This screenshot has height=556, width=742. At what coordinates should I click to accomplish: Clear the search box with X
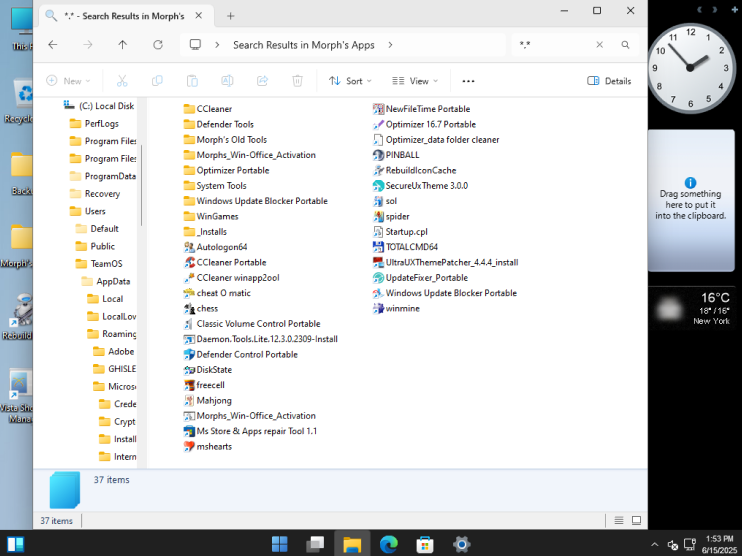tap(600, 44)
